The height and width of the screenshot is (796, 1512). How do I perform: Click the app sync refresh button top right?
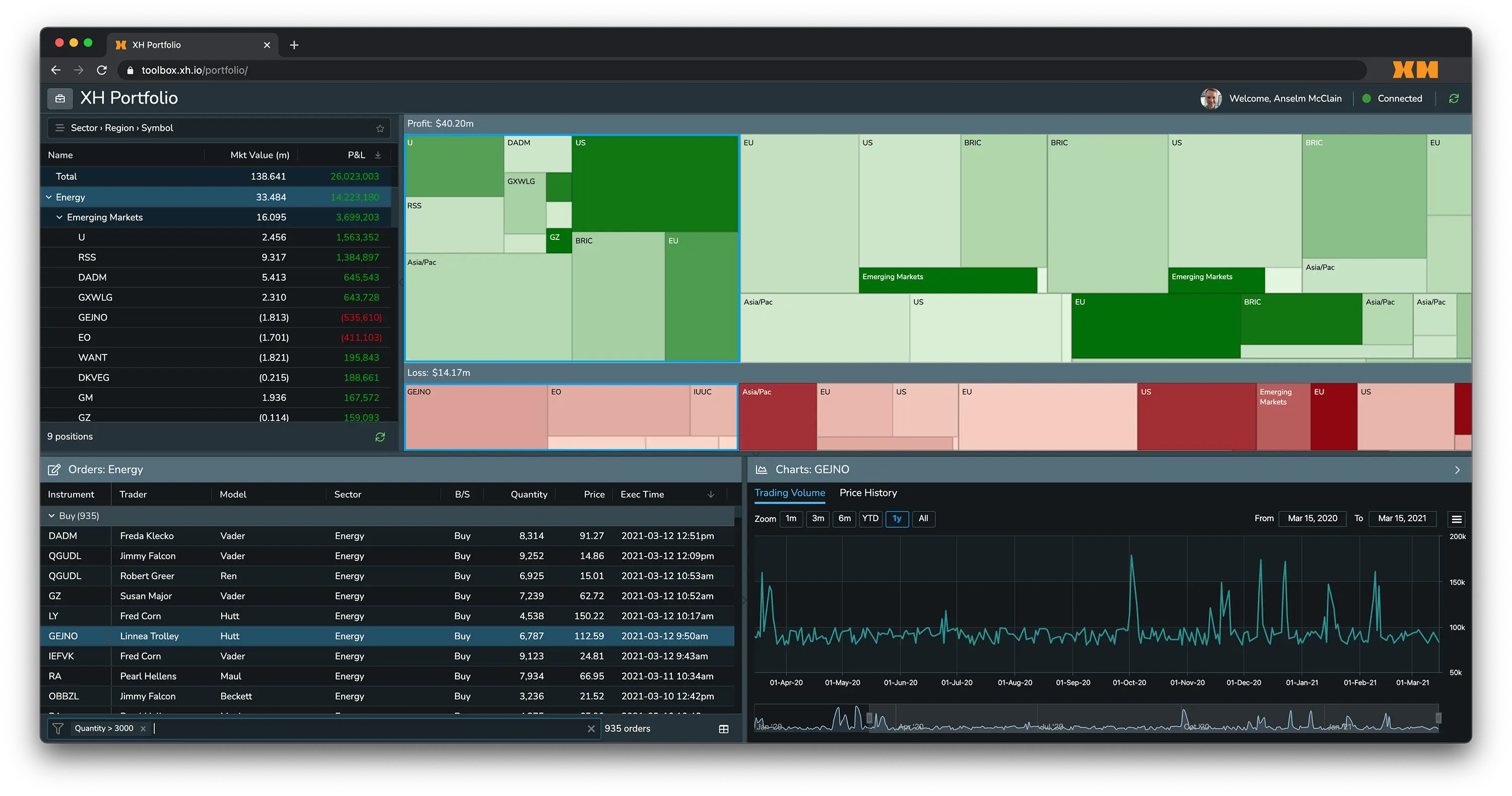click(1454, 98)
